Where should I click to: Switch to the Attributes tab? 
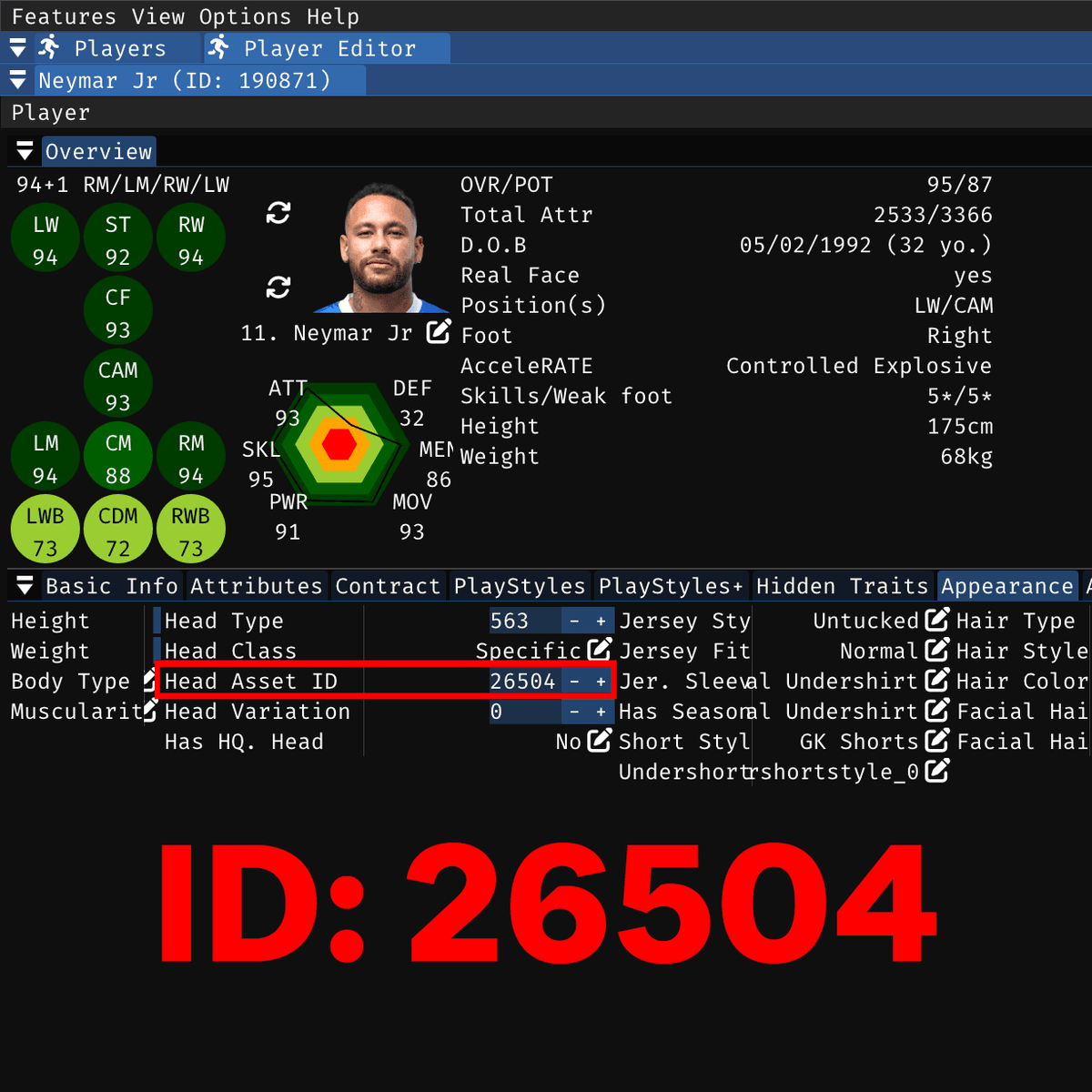coord(256,586)
